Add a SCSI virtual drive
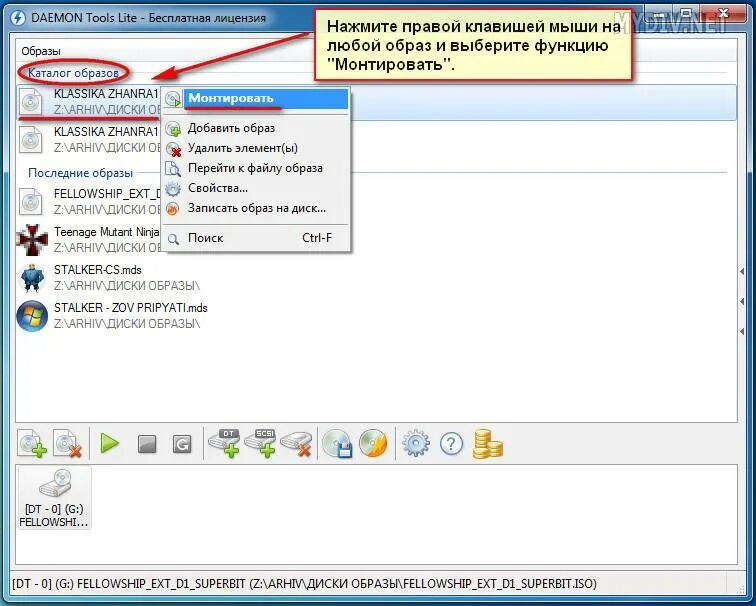Screen dimensions: 756x606 (260, 443)
